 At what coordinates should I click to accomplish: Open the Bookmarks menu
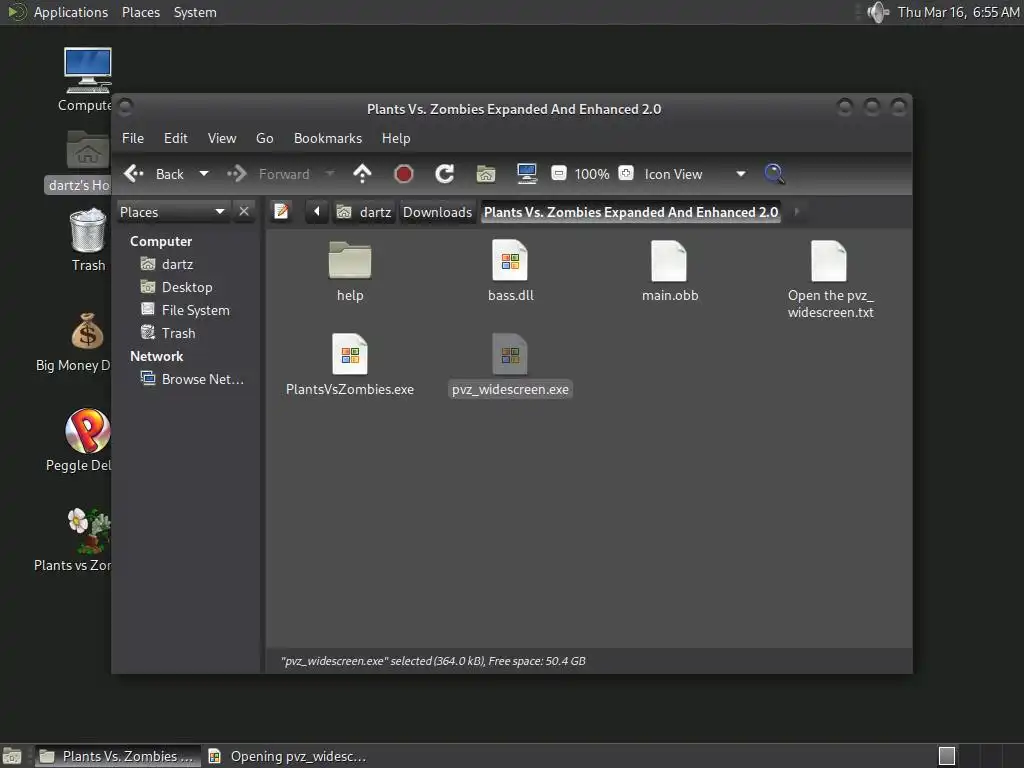tap(328, 138)
